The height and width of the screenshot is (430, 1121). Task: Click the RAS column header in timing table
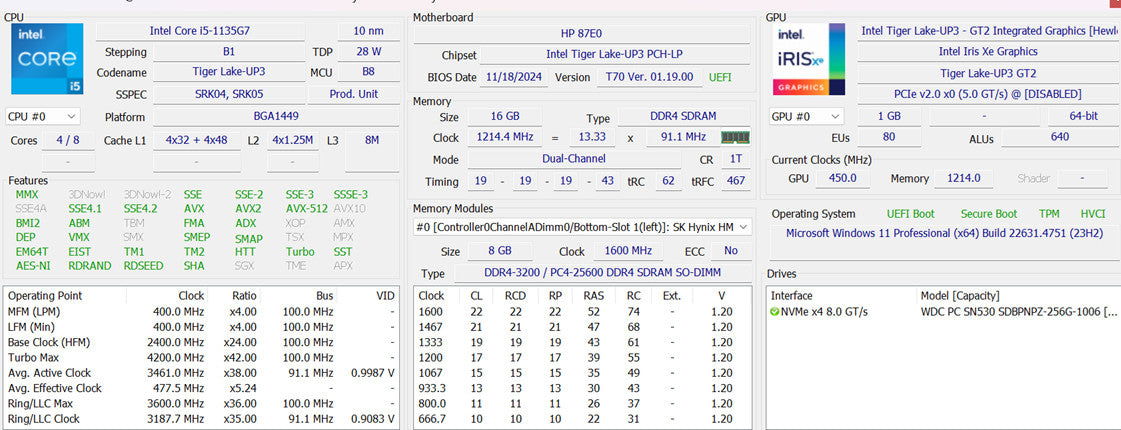click(593, 295)
